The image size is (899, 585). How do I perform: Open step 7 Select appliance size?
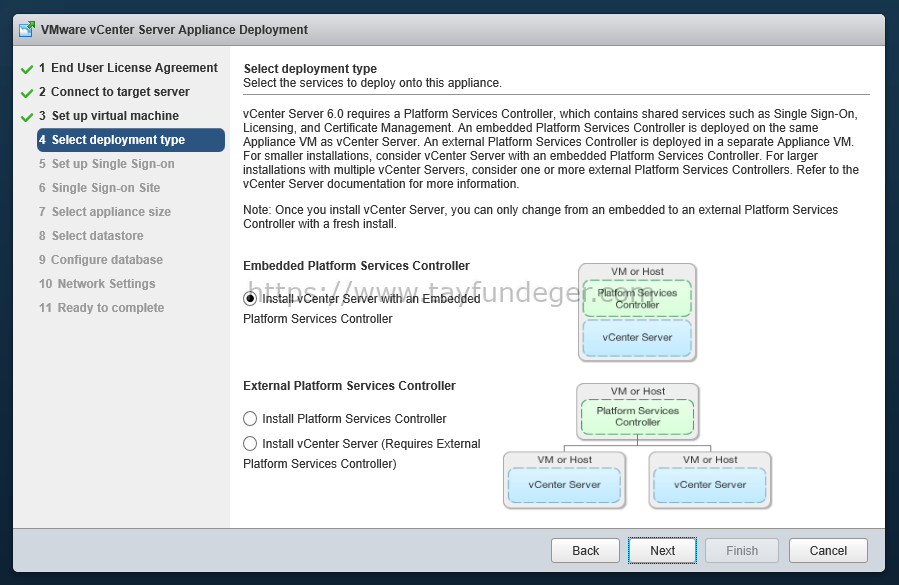click(105, 212)
